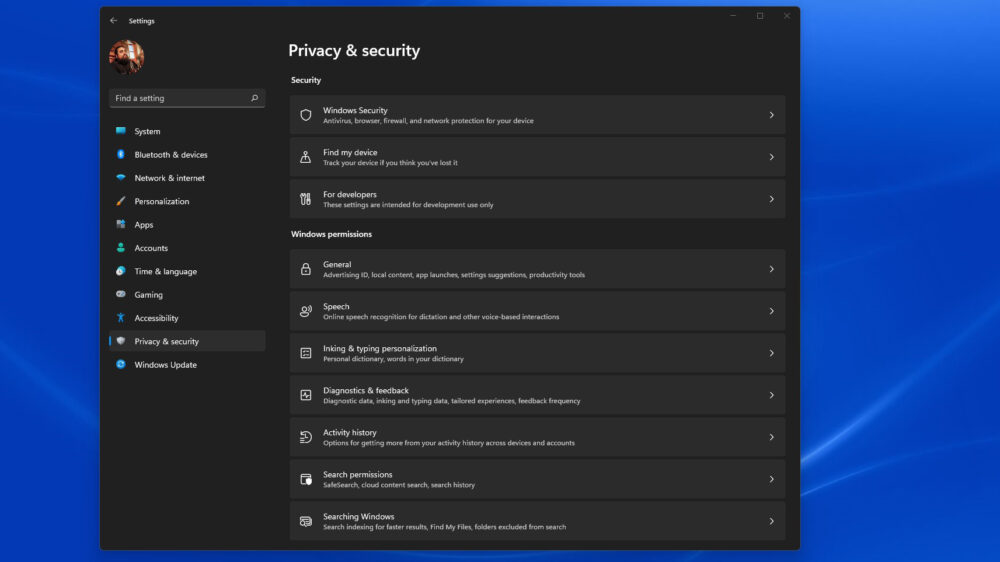
Task: Click the Personalization brush icon
Action: pos(121,201)
